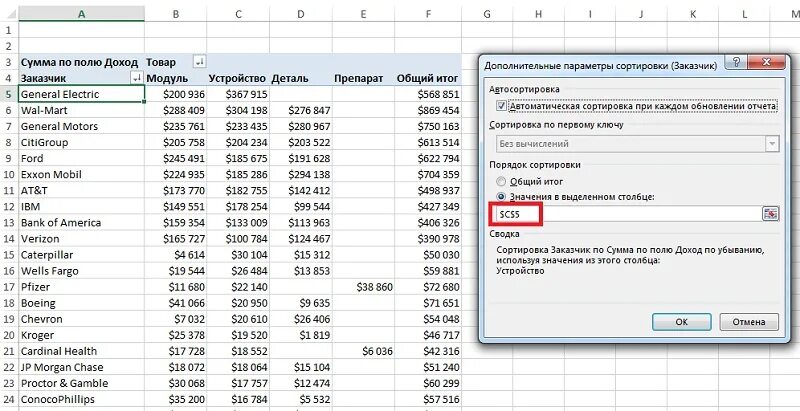Click the General Electric cell
This screenshot has width=800, height=411.
tap(82, 94)
